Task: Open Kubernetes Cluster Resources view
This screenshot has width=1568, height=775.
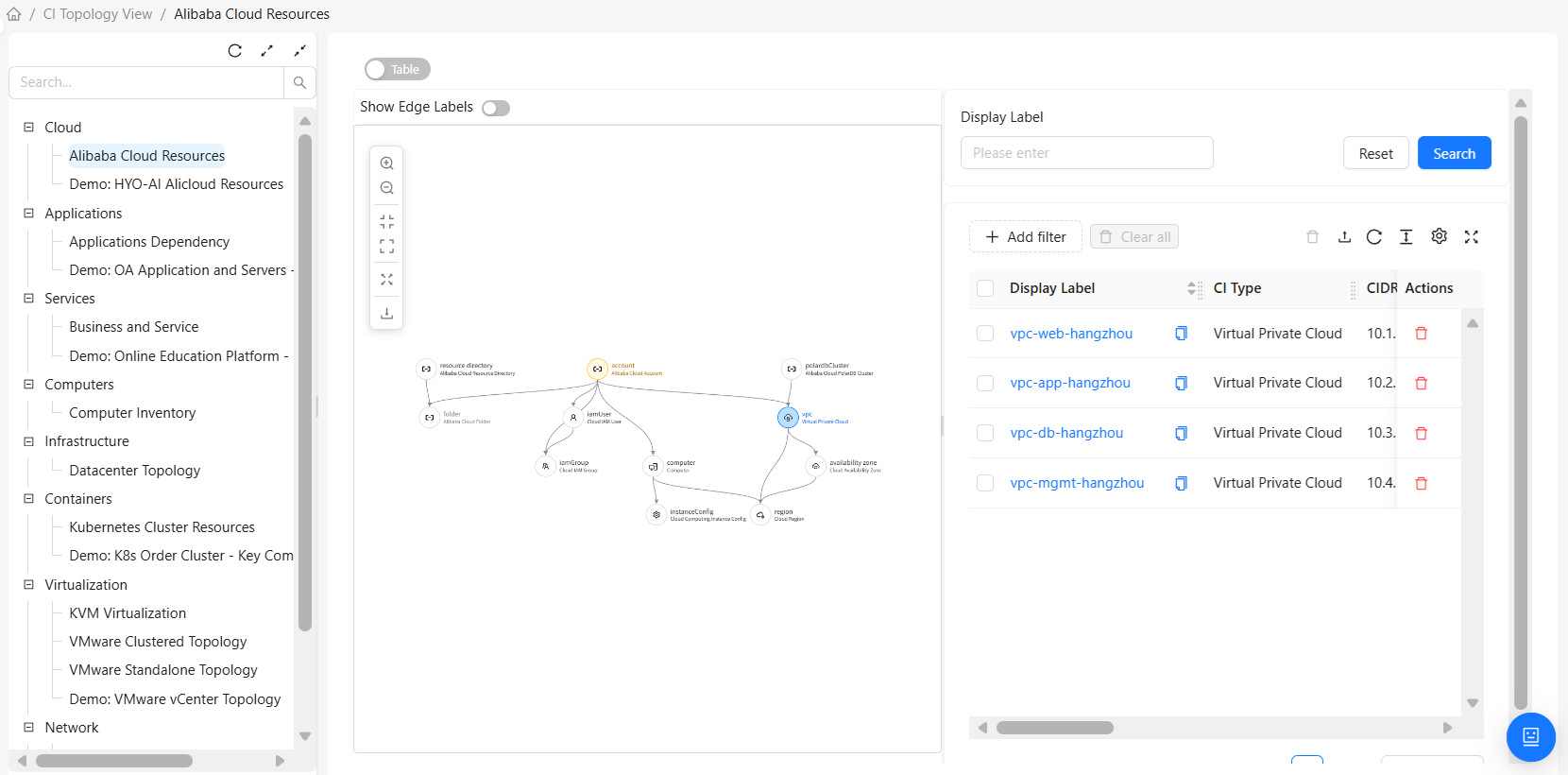Action: pos(162,527)
